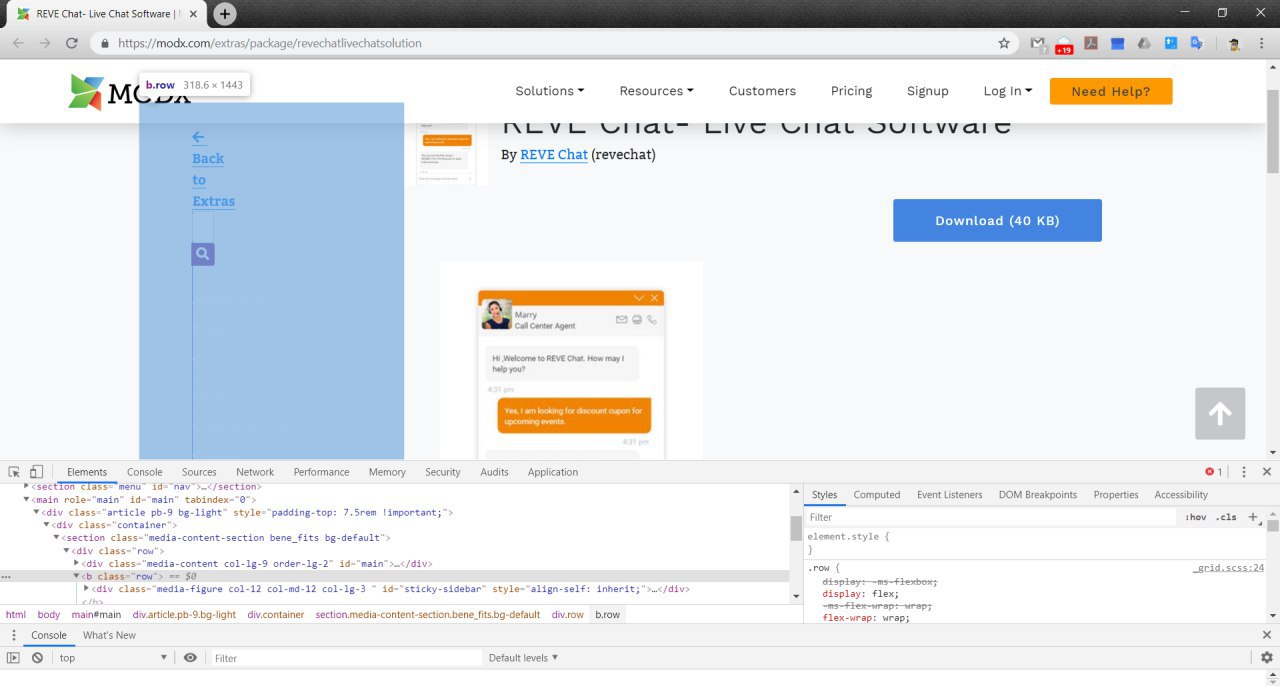Open console settings gear icon
The height and width of the screenshot is (686, 1280).
pyautogui.click(x=1267, y=658)
